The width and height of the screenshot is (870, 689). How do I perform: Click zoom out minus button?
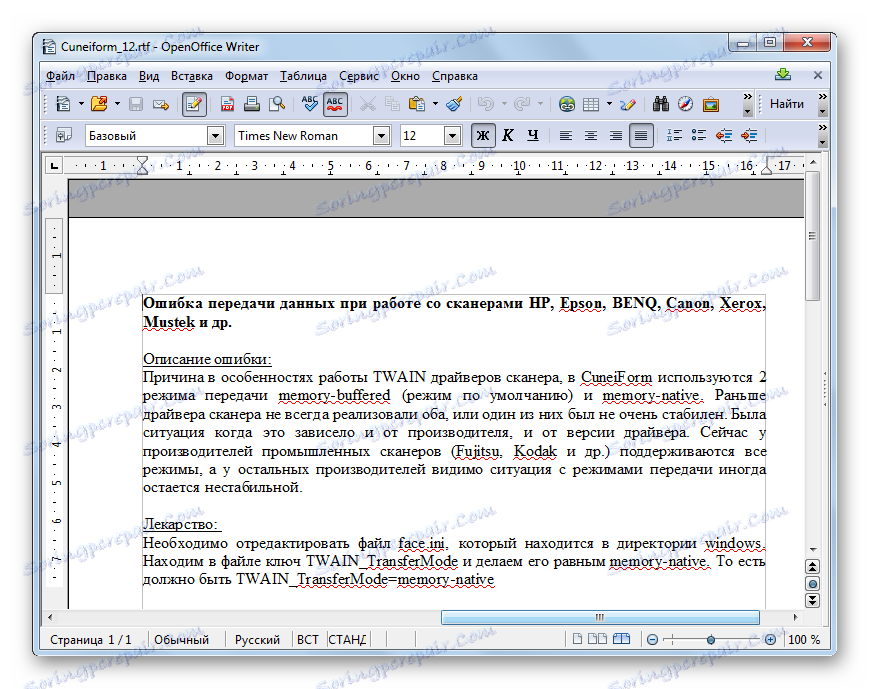pyautogui.click(x=652, y=640)
